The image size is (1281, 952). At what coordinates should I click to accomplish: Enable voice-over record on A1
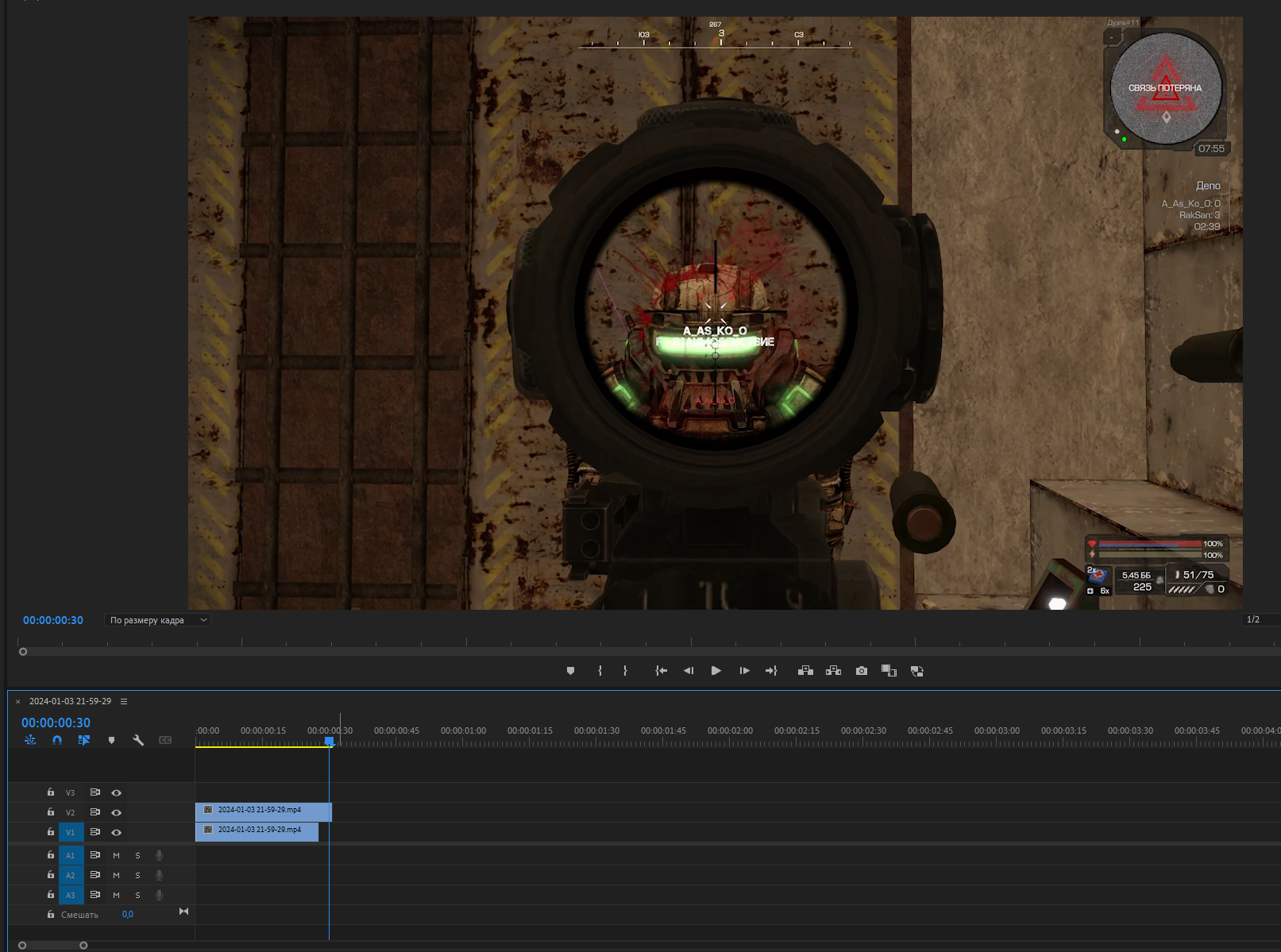[x=160, y=855]
